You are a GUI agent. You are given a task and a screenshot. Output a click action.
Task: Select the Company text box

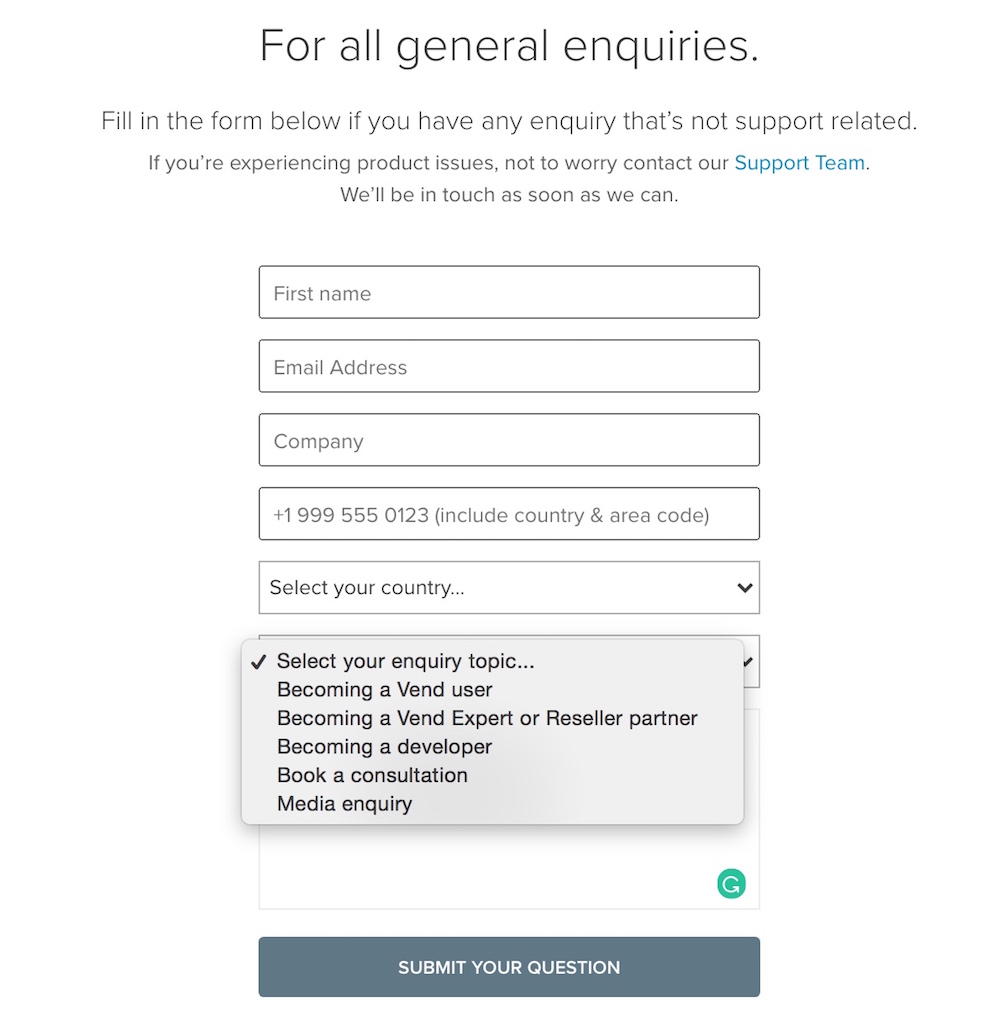click(509, 440)
